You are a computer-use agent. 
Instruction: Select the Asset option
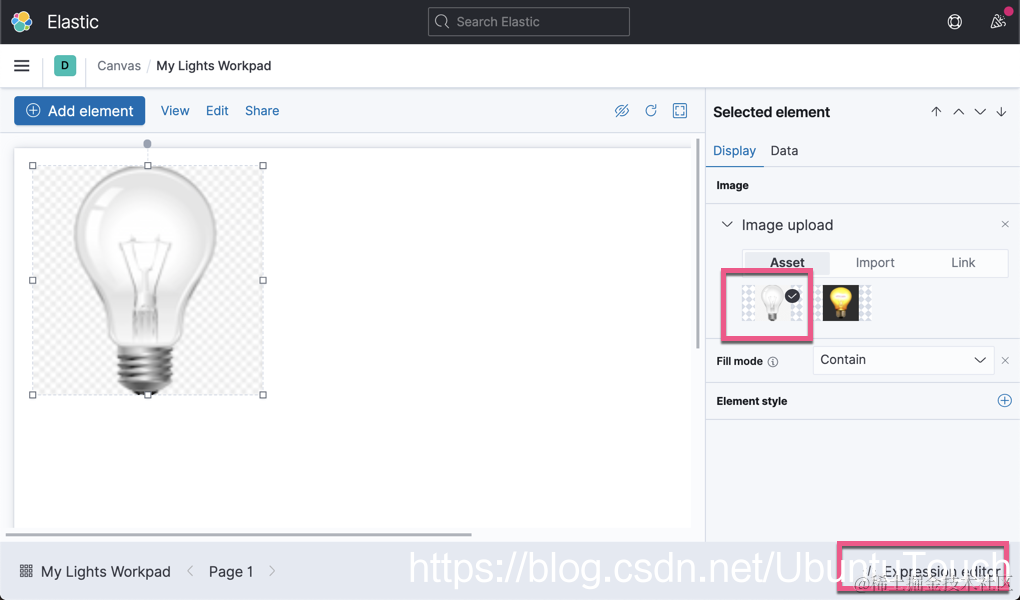tap(787, 262)
